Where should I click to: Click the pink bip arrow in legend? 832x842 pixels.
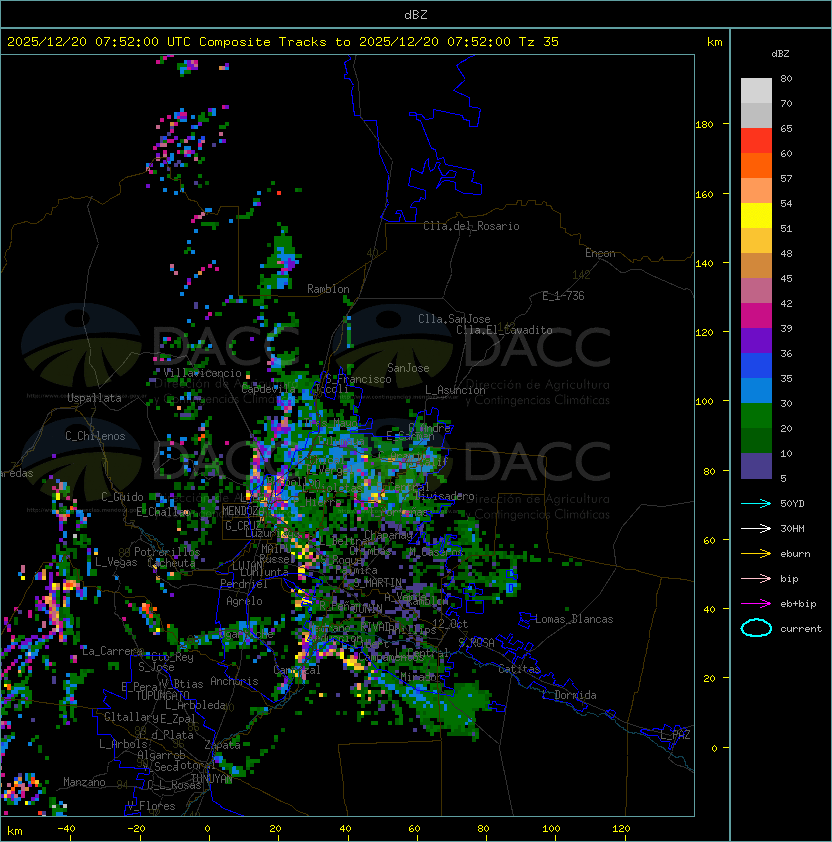click(x=756, y=578)
